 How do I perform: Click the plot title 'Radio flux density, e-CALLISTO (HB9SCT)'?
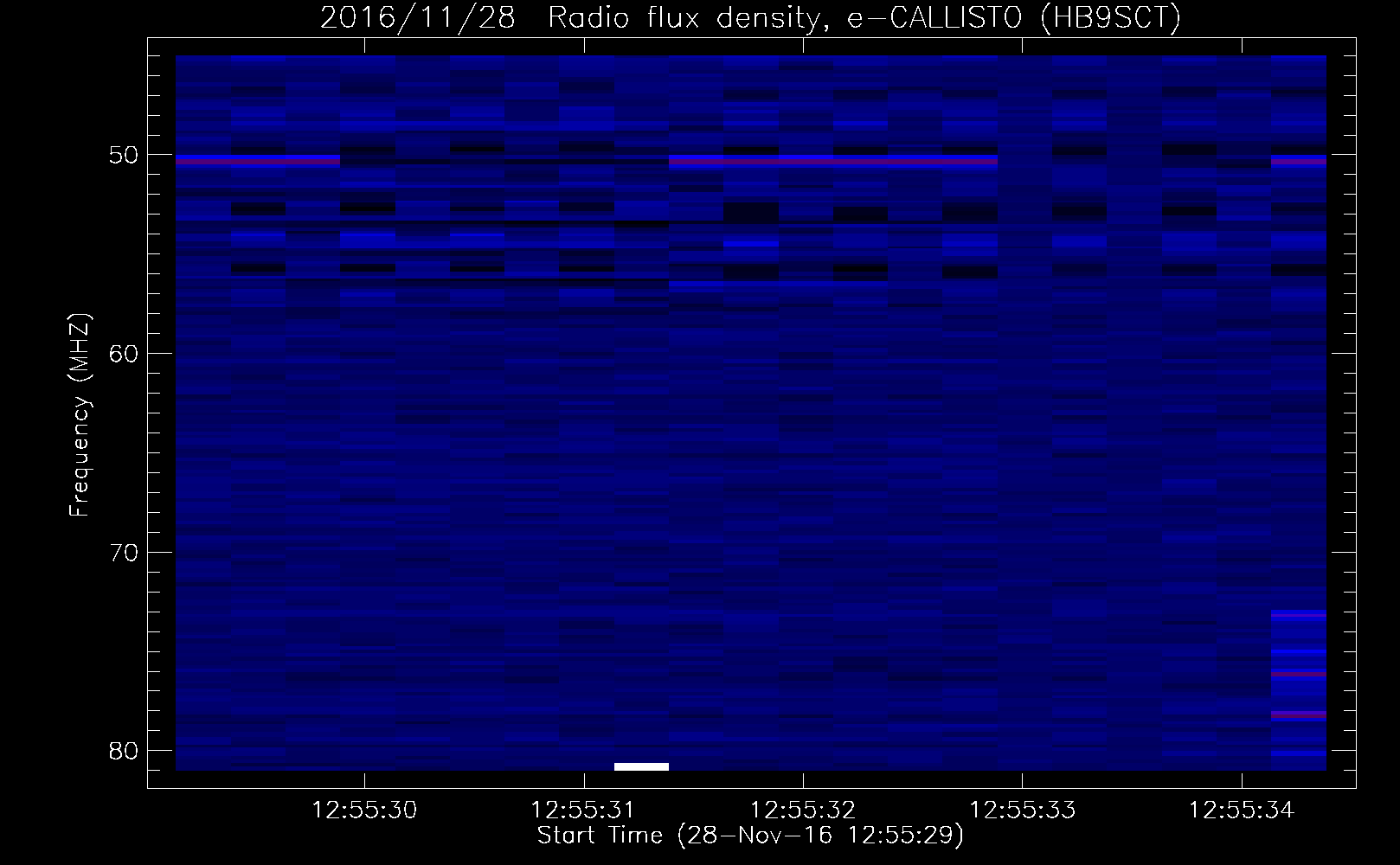tap(864, 17)
